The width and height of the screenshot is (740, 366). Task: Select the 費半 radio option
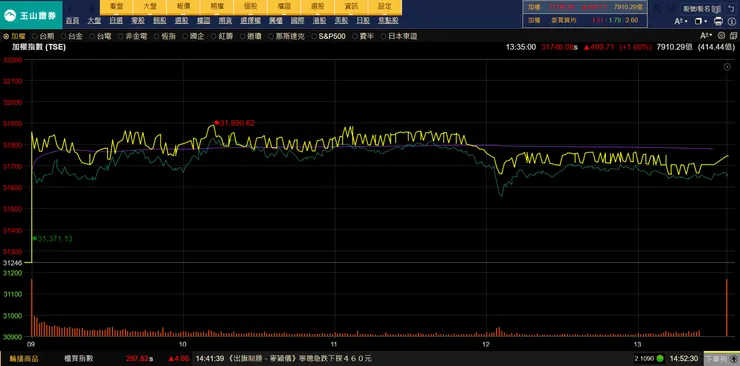click(363, 36)
